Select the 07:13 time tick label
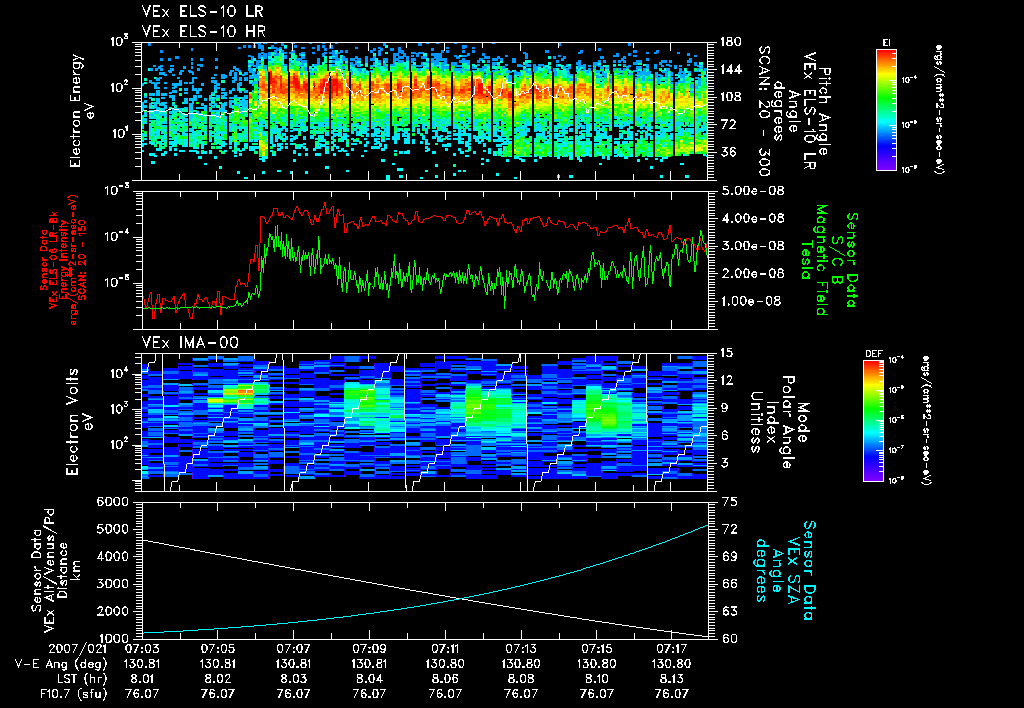 (x=520, y=649)
